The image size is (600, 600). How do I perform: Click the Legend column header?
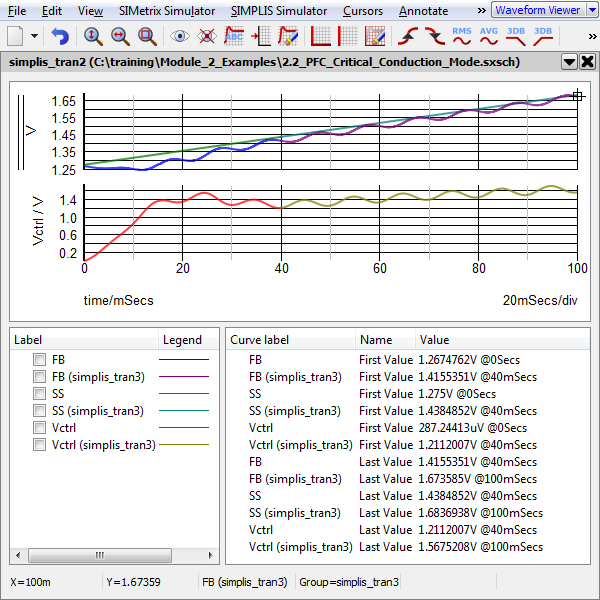[x=182, y=340]
